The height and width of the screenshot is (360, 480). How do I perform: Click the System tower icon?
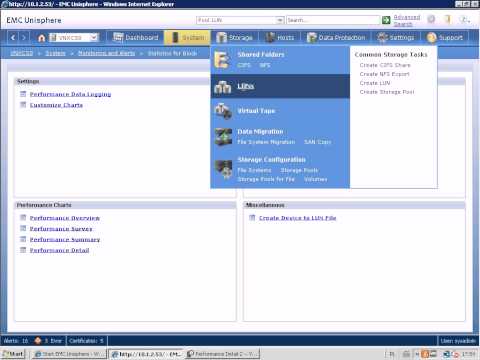tap(175, 37)
